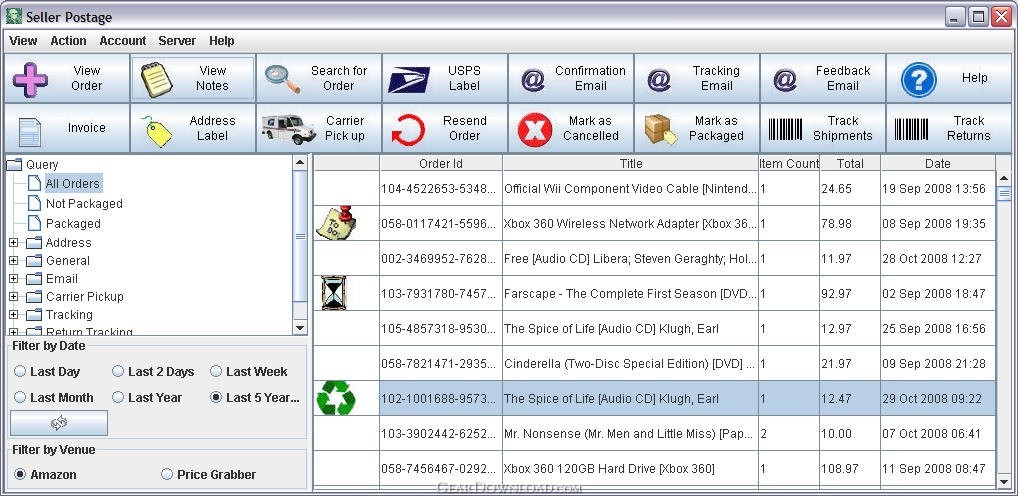This screenshot has height=496, width=1018.
Task: Expand the Email folder
Action: [14, 279]
